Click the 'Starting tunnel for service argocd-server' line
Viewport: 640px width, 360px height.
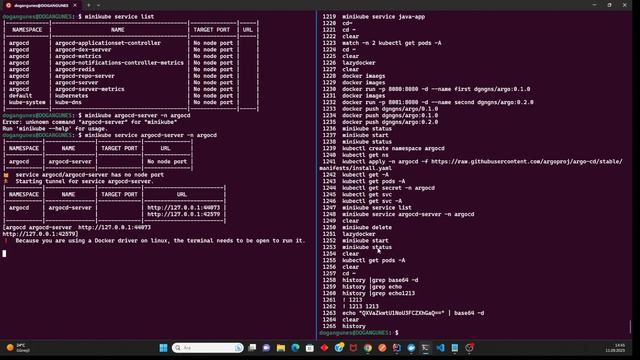coord(84,181)
